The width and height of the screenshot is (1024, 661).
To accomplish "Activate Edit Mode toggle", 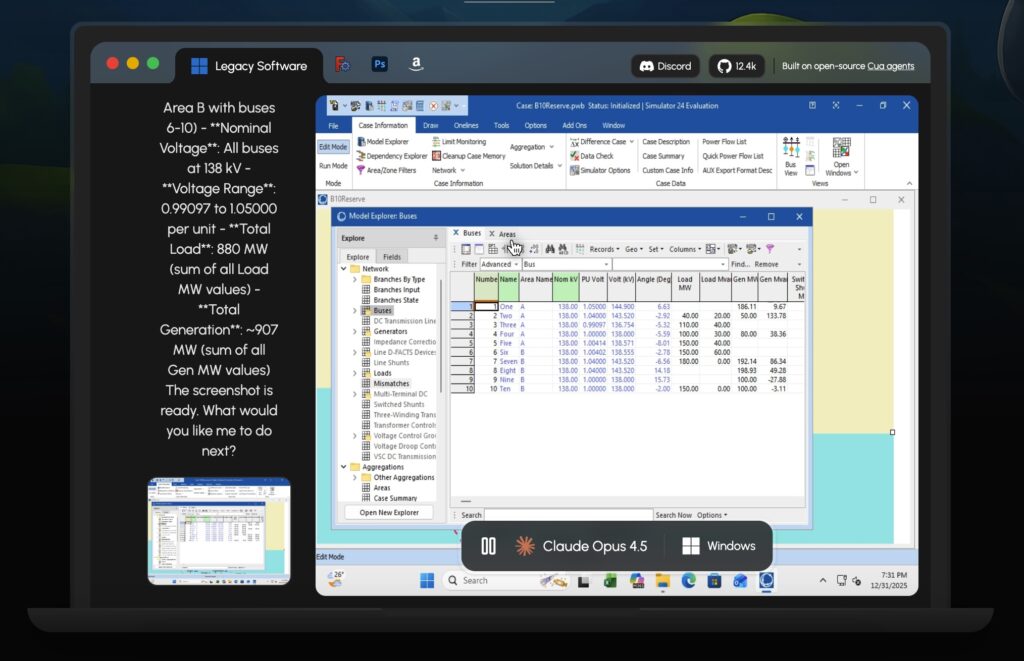I will point(333,147).
